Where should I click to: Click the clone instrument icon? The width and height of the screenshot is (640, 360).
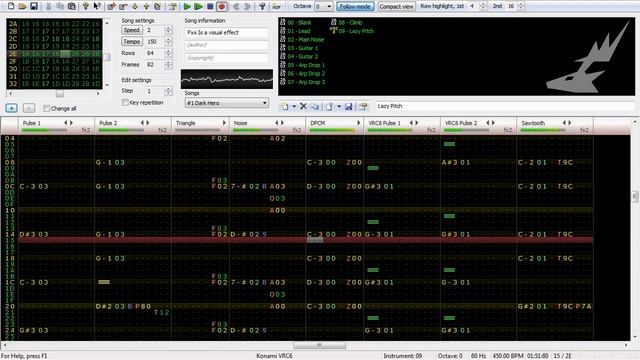(x=315, y=107)
